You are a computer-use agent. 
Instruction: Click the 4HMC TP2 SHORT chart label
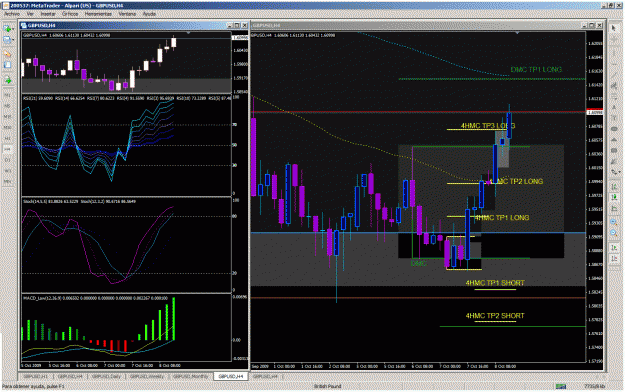(x=495, y=316)
